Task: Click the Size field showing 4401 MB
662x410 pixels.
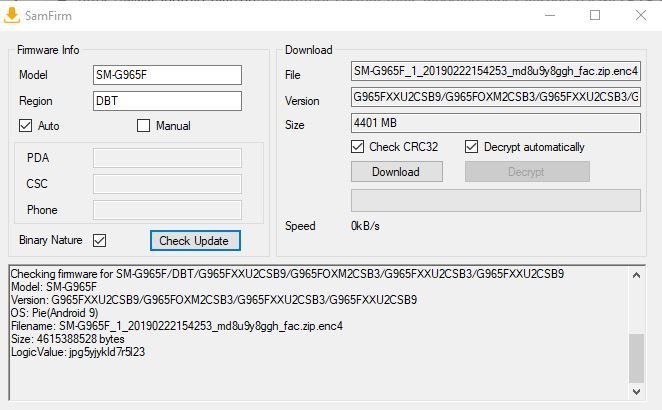Action: tap(496, 123)
